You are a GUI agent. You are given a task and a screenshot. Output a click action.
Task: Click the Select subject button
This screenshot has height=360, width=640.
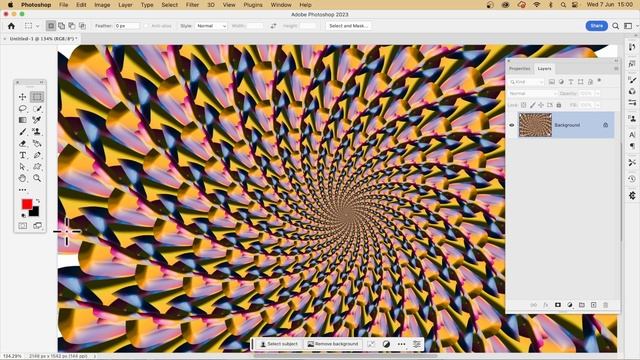coord(280,344)
